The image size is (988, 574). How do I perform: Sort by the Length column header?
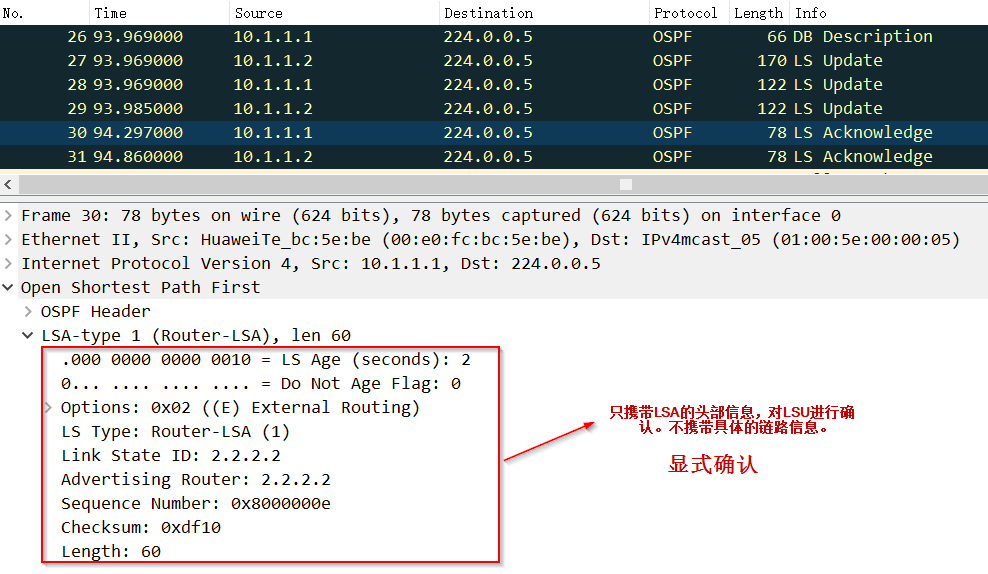click(759, 13)
